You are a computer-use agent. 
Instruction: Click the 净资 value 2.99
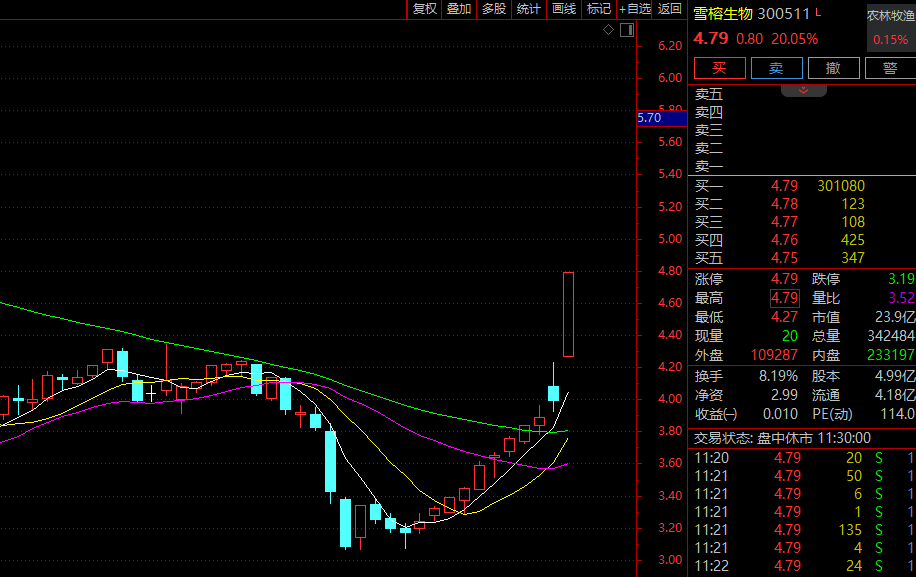[x=784, y=395]
